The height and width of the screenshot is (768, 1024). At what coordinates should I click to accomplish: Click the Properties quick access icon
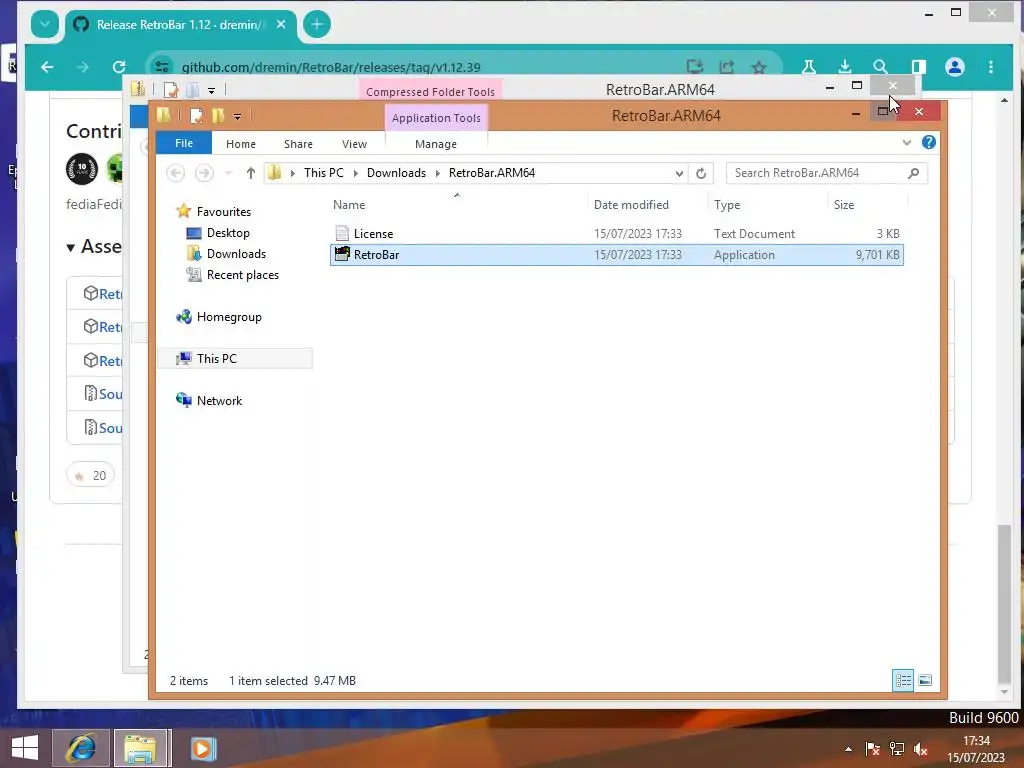pyautogui.click(x=196, y=116)
